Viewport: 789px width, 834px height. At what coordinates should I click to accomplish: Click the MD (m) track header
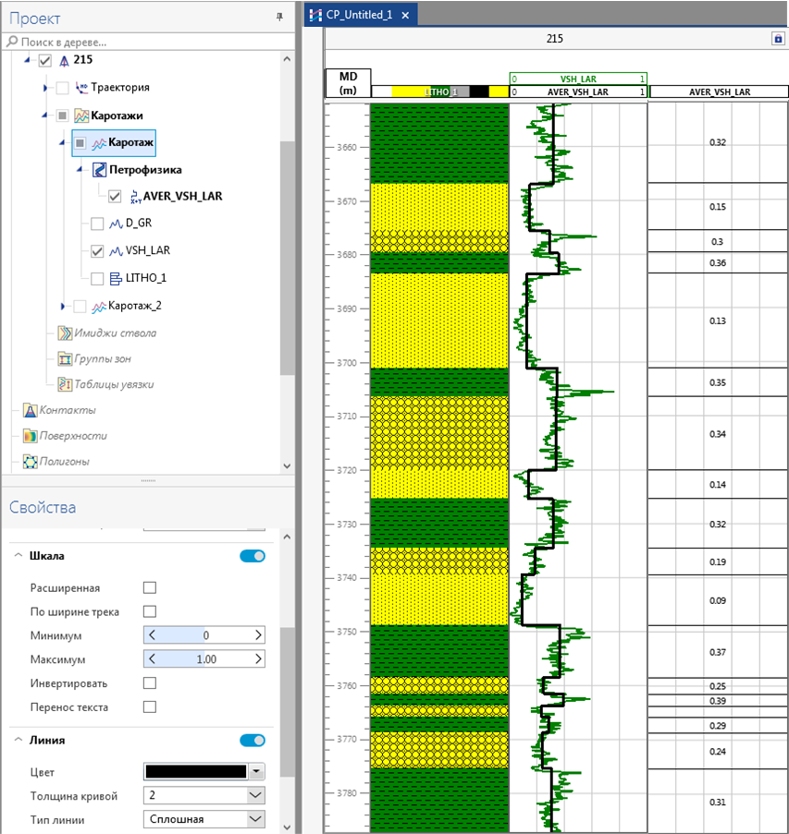(348, 83)
